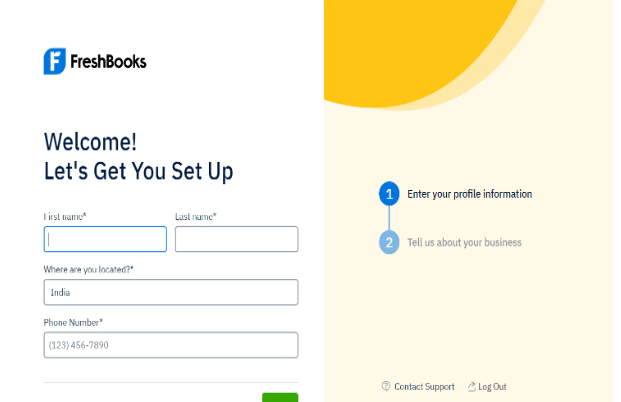Click the green button below the form

coord(280,397)
